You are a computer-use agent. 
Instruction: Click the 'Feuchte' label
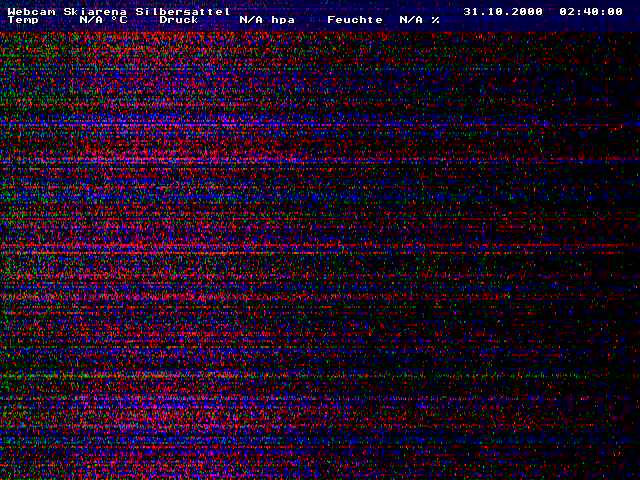355,20
